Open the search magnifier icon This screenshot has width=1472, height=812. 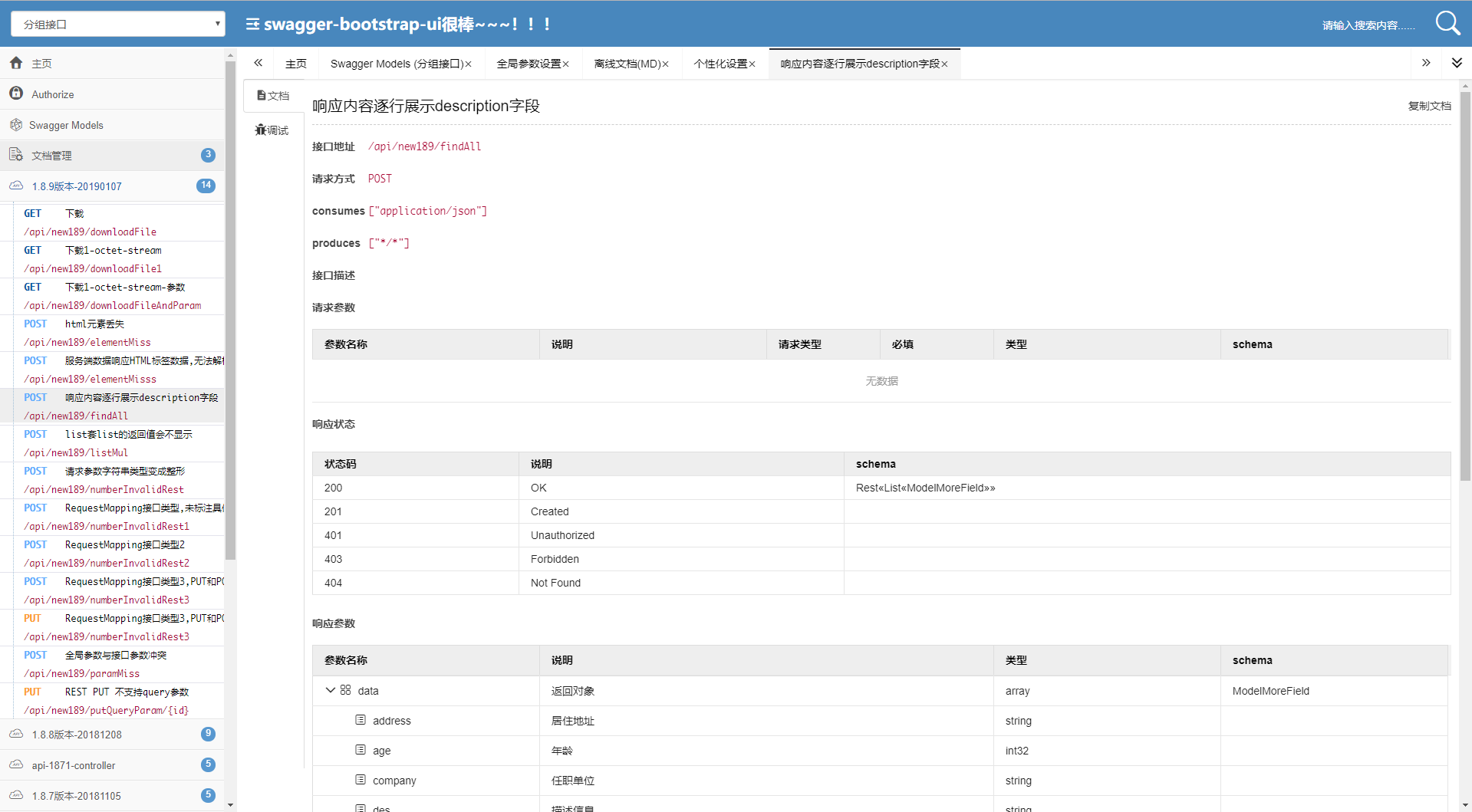click(x=1447, y=23)
